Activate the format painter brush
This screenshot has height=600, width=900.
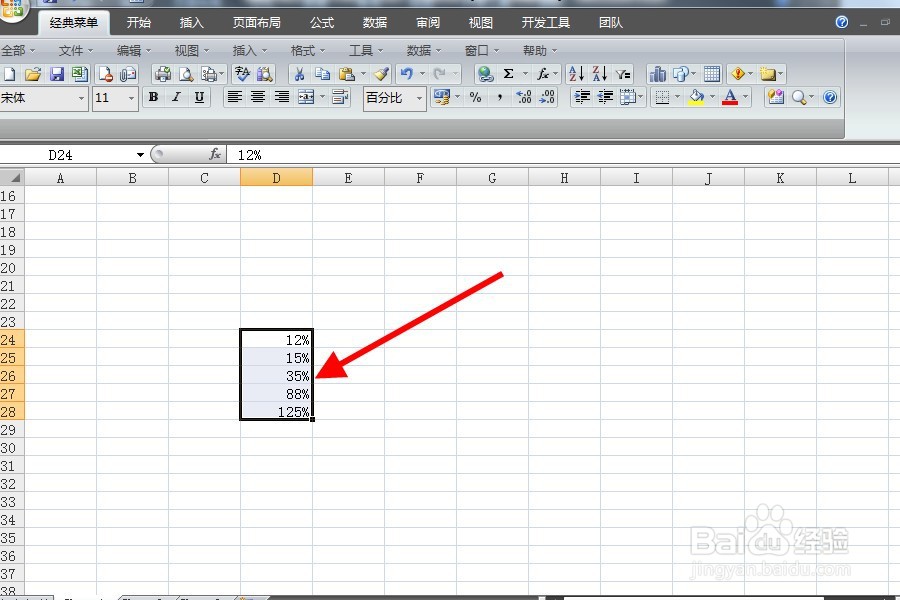click(x=381, y=74)
